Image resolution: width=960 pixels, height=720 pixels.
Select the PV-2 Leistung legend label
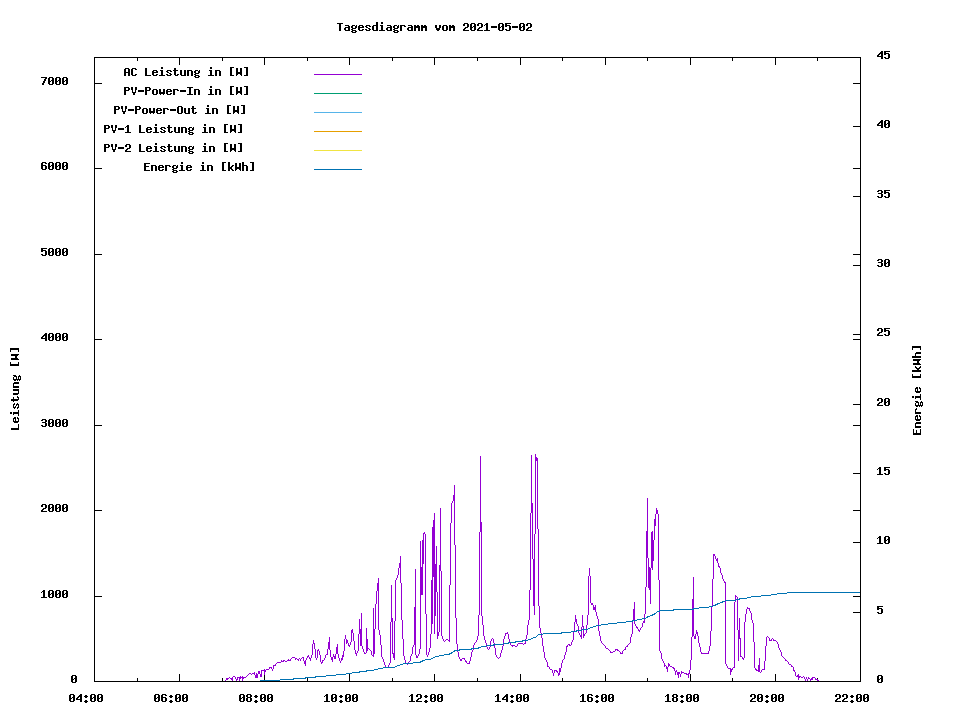pos(173,148)
